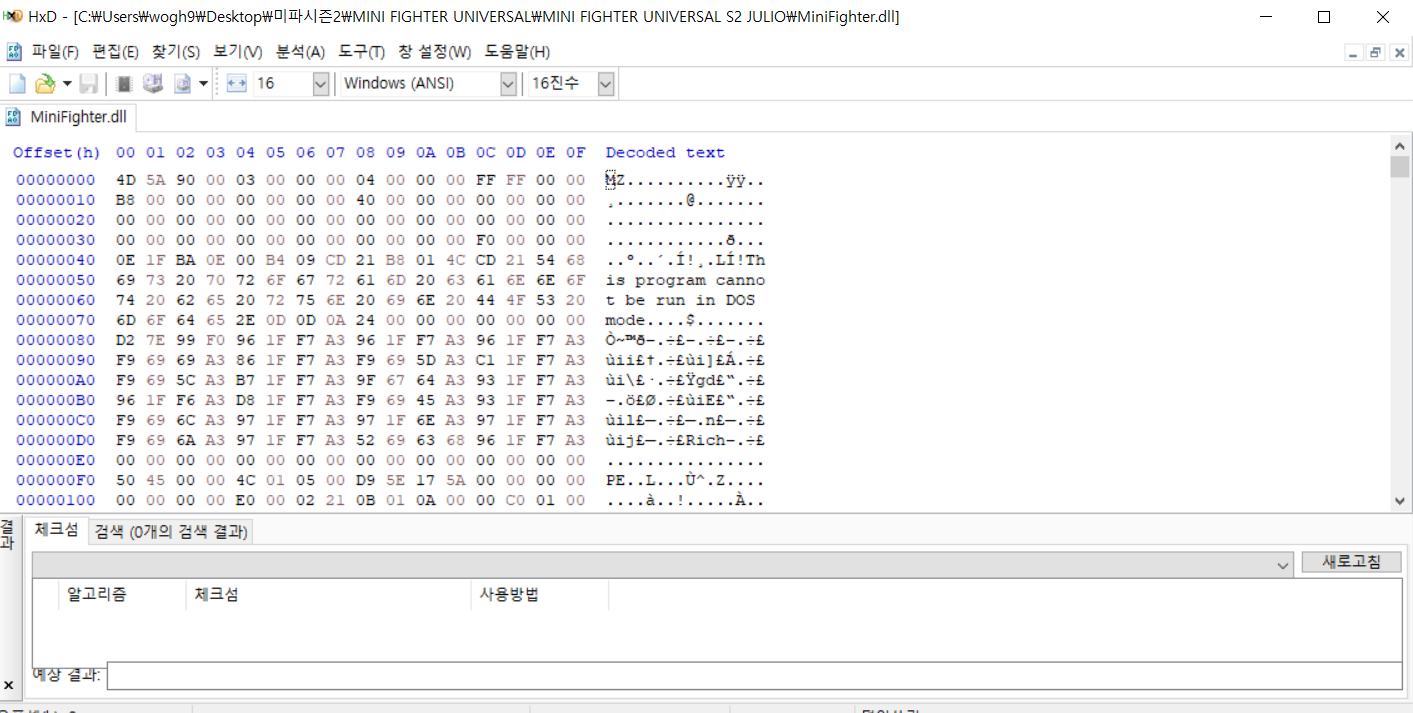
Task: Click offset label 00000040
Action: [56, 260]
